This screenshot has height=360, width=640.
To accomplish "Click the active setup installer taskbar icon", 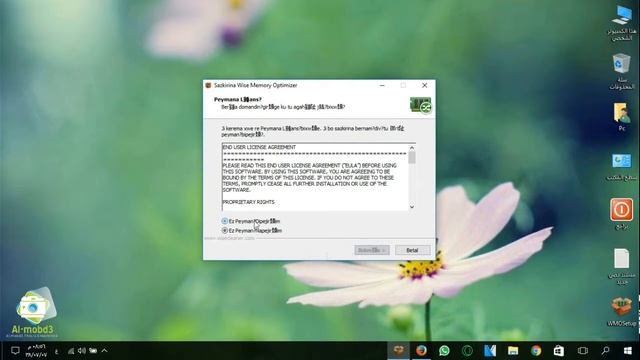I will [x=398, y=351].
